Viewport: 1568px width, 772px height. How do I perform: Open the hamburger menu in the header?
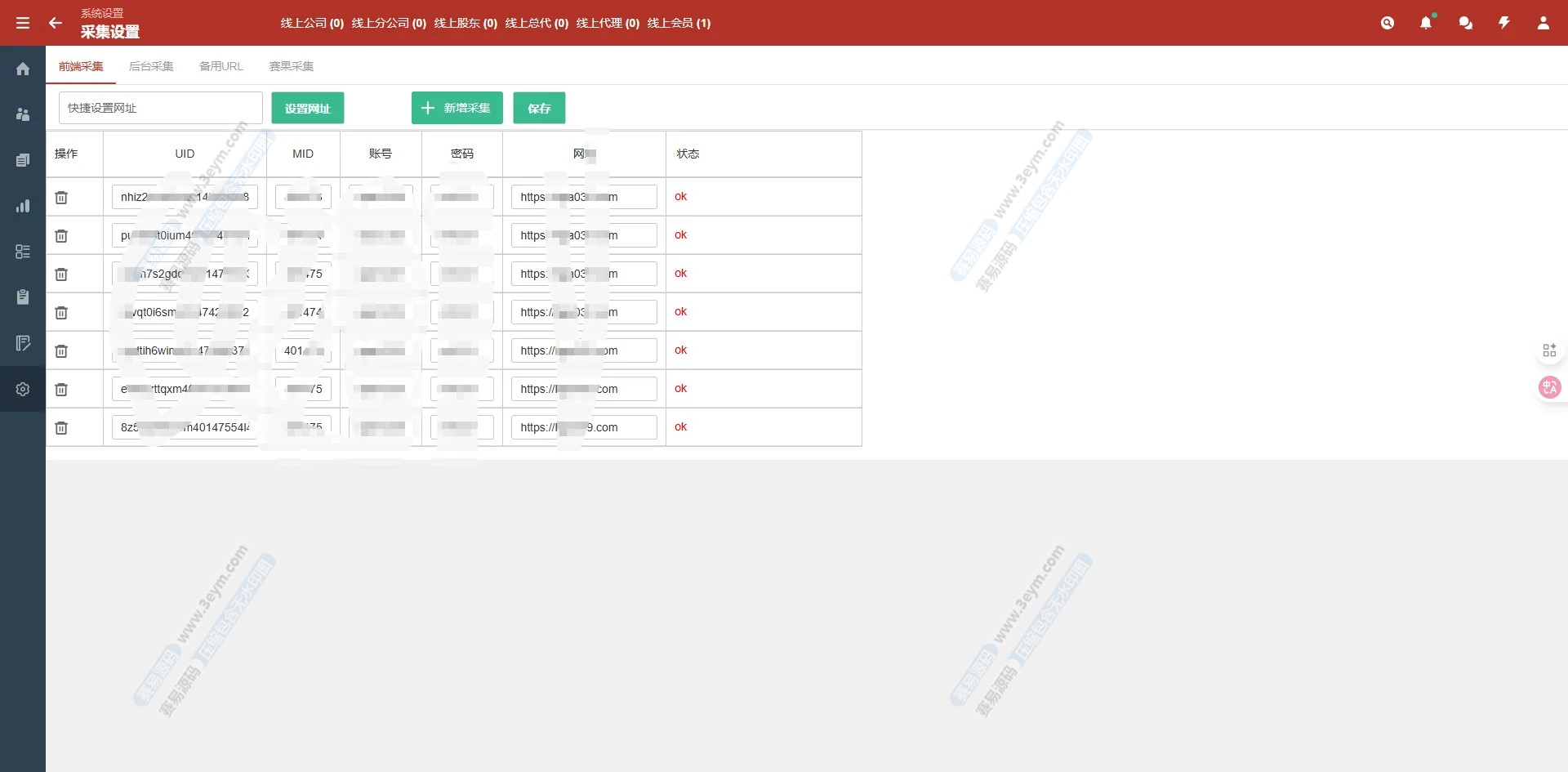pyautogui.click(x=23, y=23)
